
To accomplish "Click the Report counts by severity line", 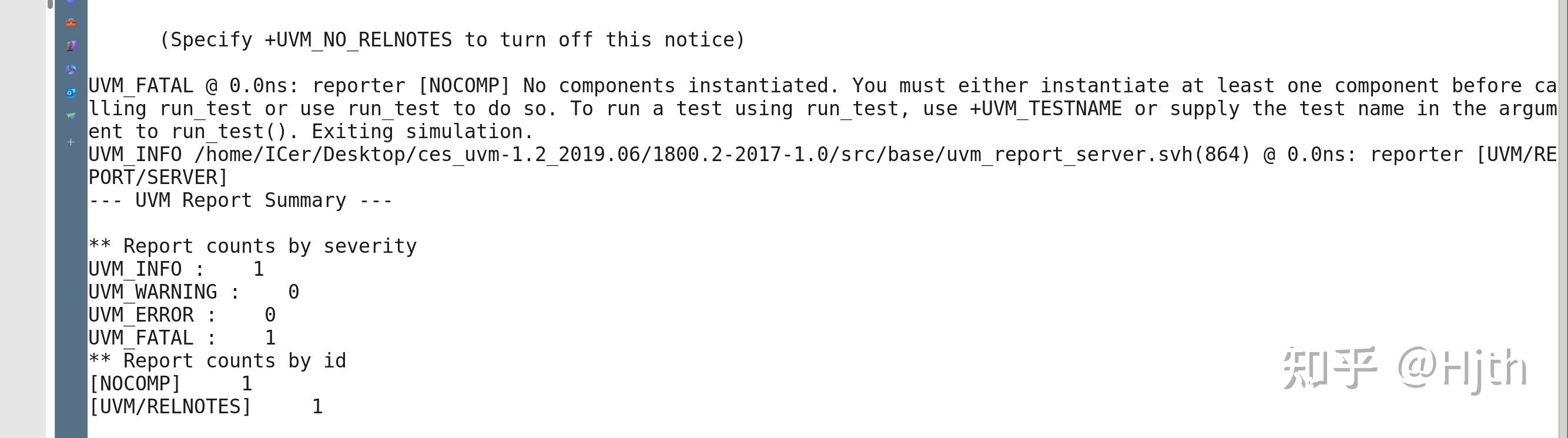I will 253,246.
